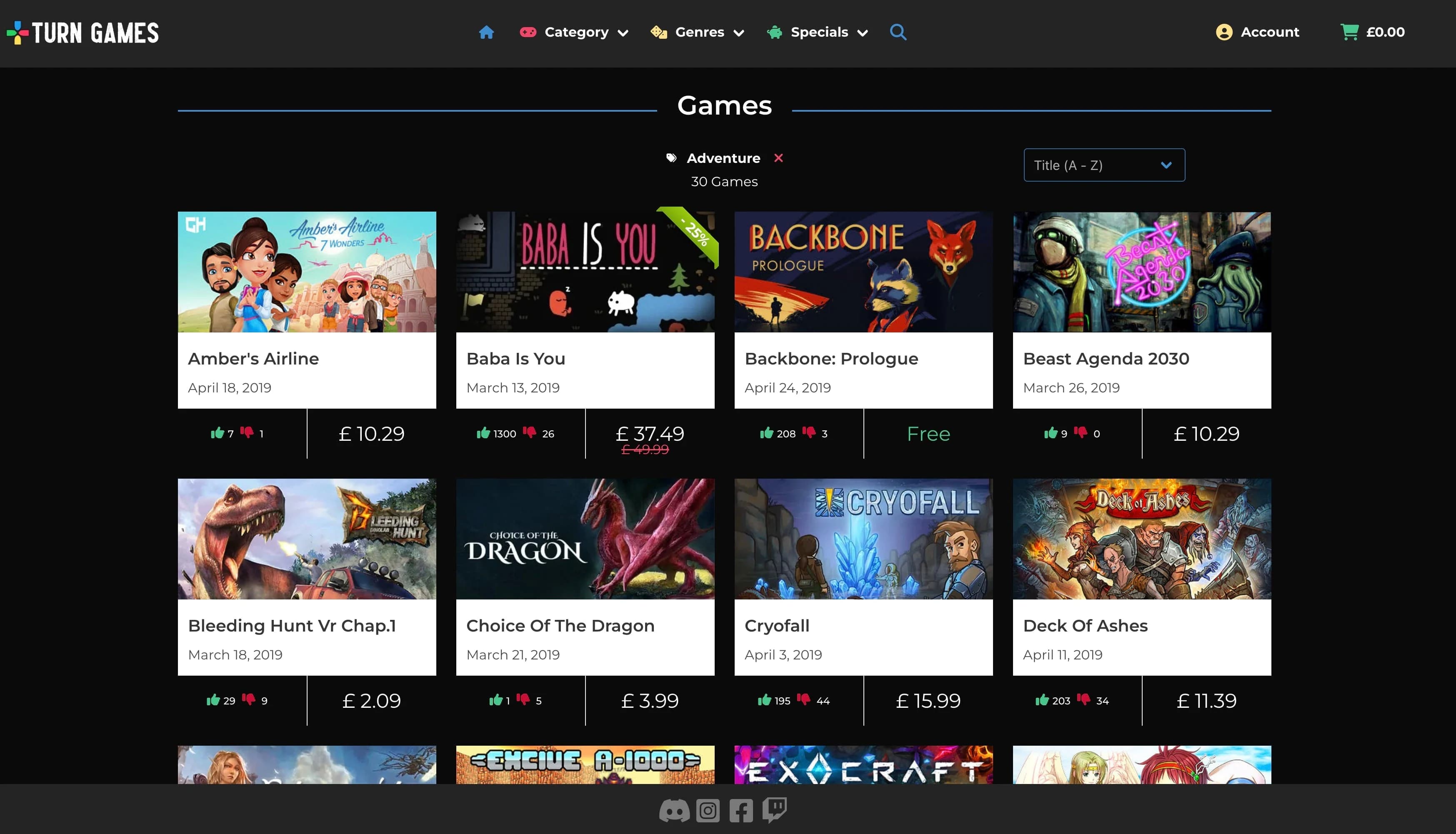The image size is (1456, 834).
Task: Click the Deck of Ashes cover image
Action: pos(1141,538)
